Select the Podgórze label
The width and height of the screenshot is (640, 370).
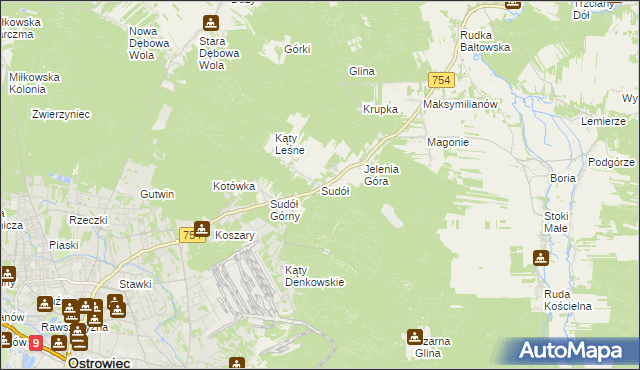(x=611, y=162)
